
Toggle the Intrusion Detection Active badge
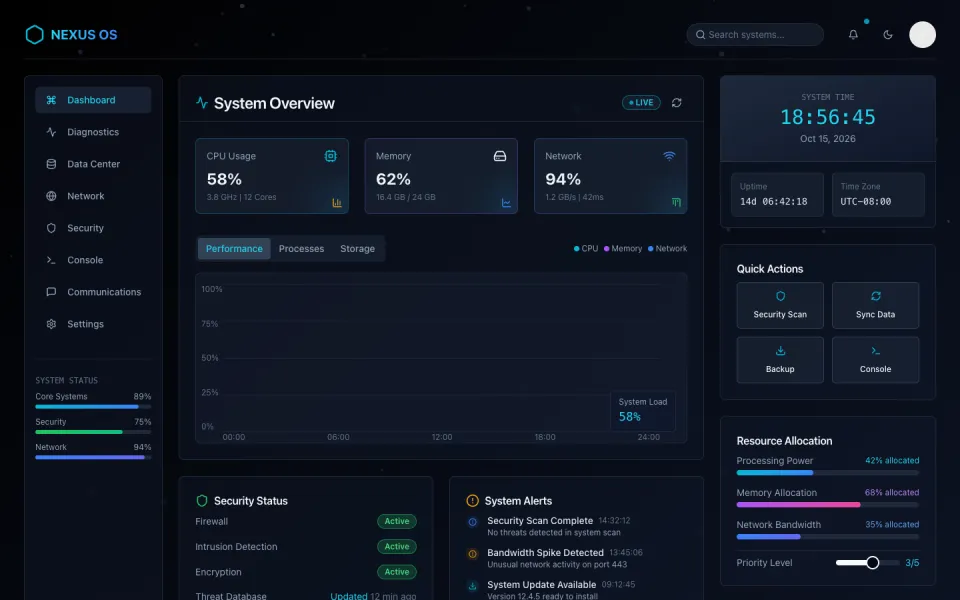tap(397, 546)
